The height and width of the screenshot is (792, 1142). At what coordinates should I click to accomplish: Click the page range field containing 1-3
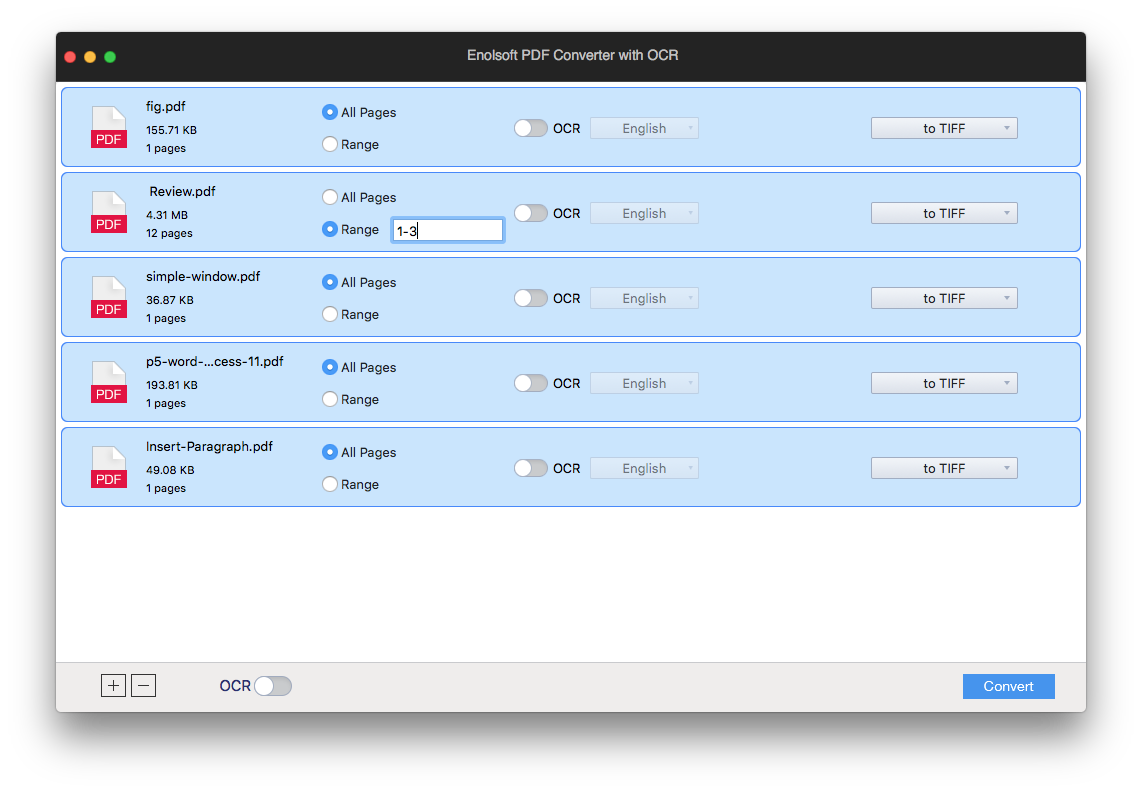pos(447,230)
